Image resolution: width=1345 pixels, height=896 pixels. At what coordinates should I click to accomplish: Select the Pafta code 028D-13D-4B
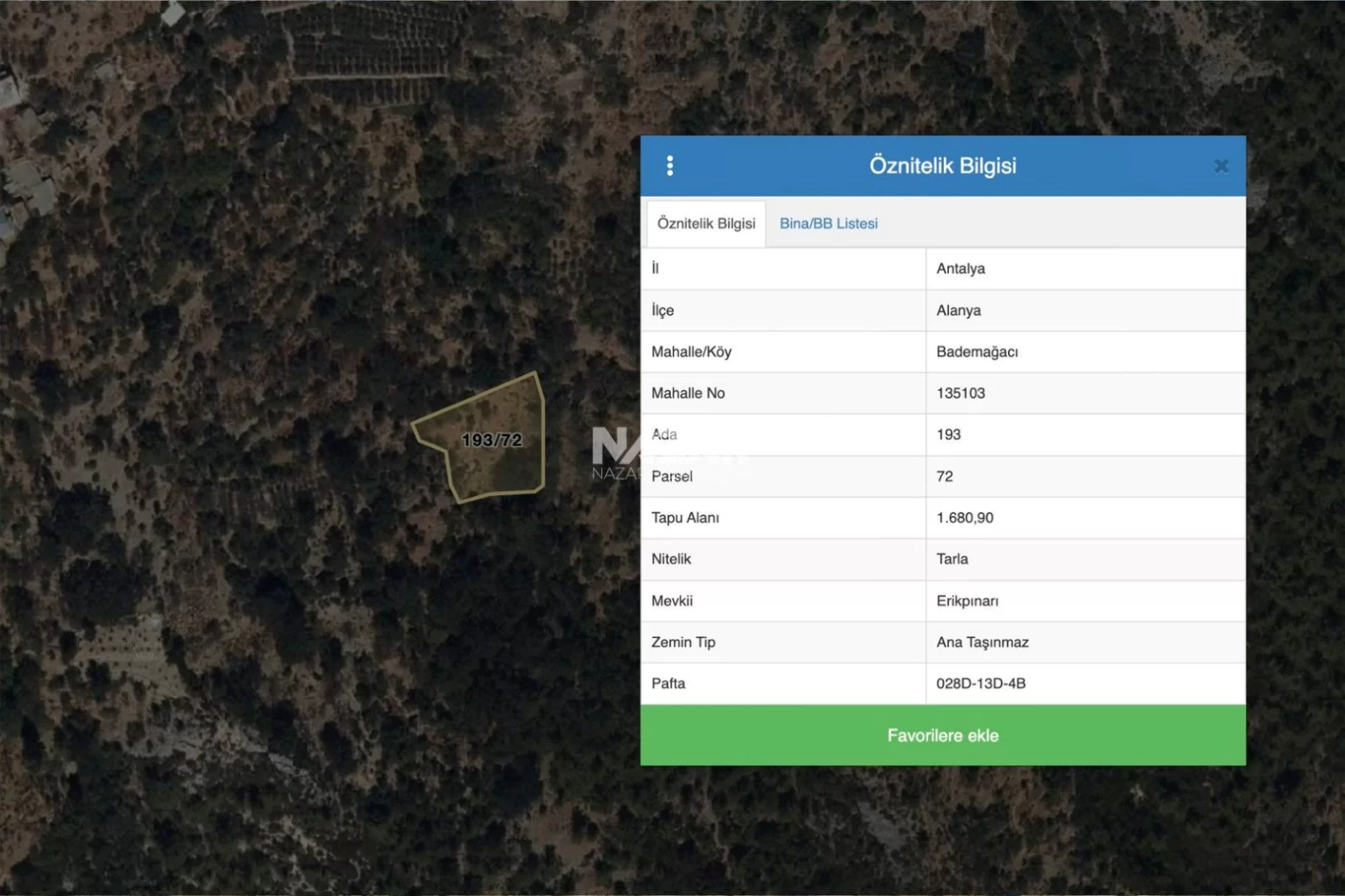tap(980, 683)
